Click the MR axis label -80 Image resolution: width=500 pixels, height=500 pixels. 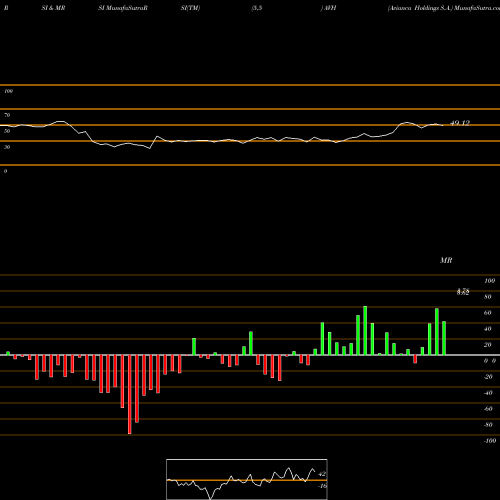coord(488,425)
